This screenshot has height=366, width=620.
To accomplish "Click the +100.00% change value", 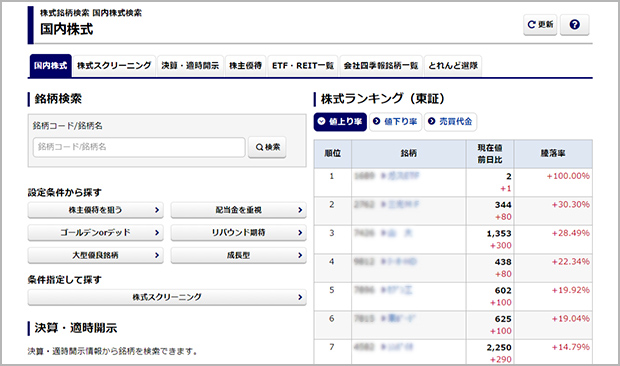I will pyautogui.click(x=568, y=176).
